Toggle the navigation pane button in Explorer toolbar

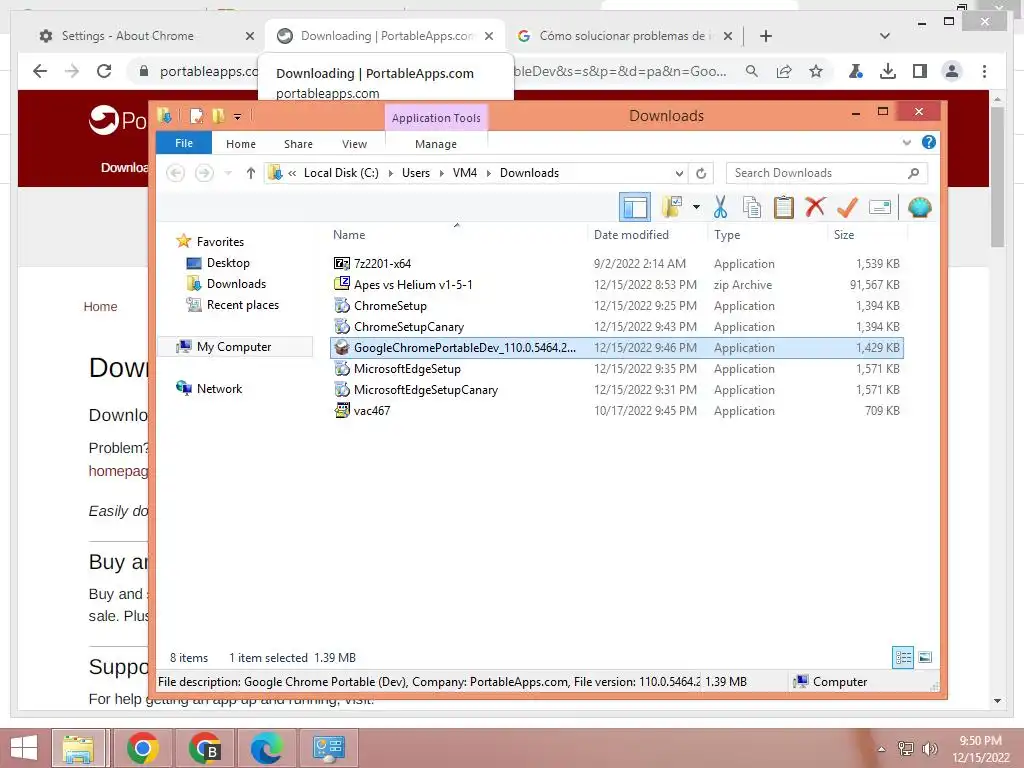pos(634,208)
